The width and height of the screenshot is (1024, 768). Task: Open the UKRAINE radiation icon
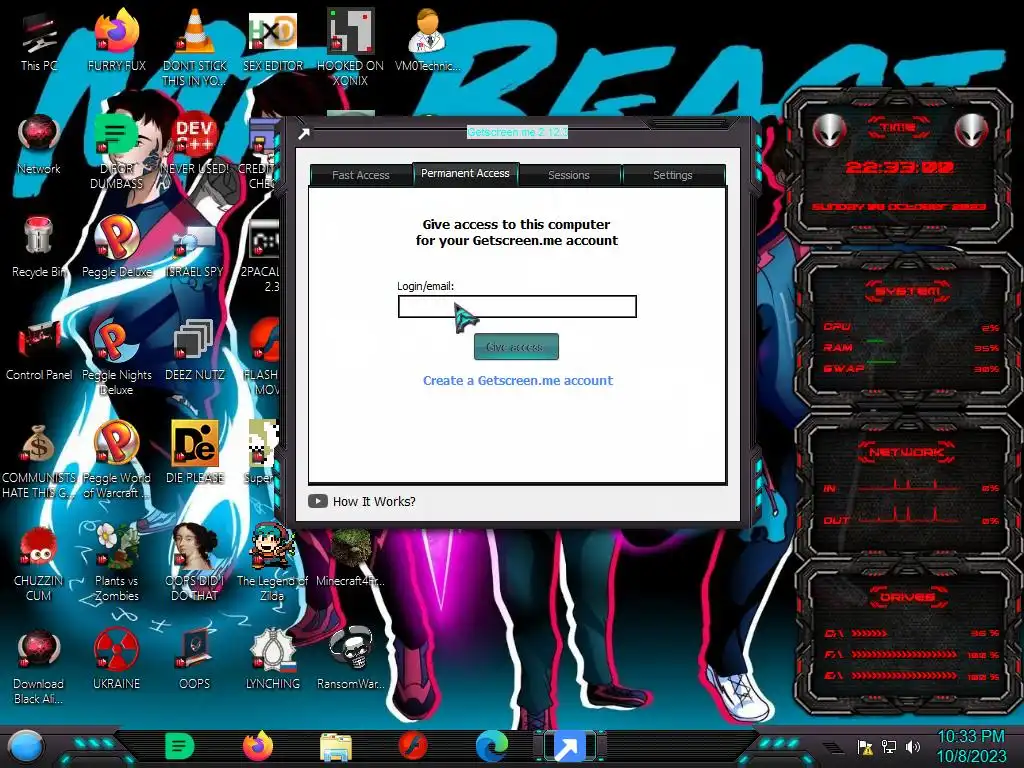click(x=116, y=660)
